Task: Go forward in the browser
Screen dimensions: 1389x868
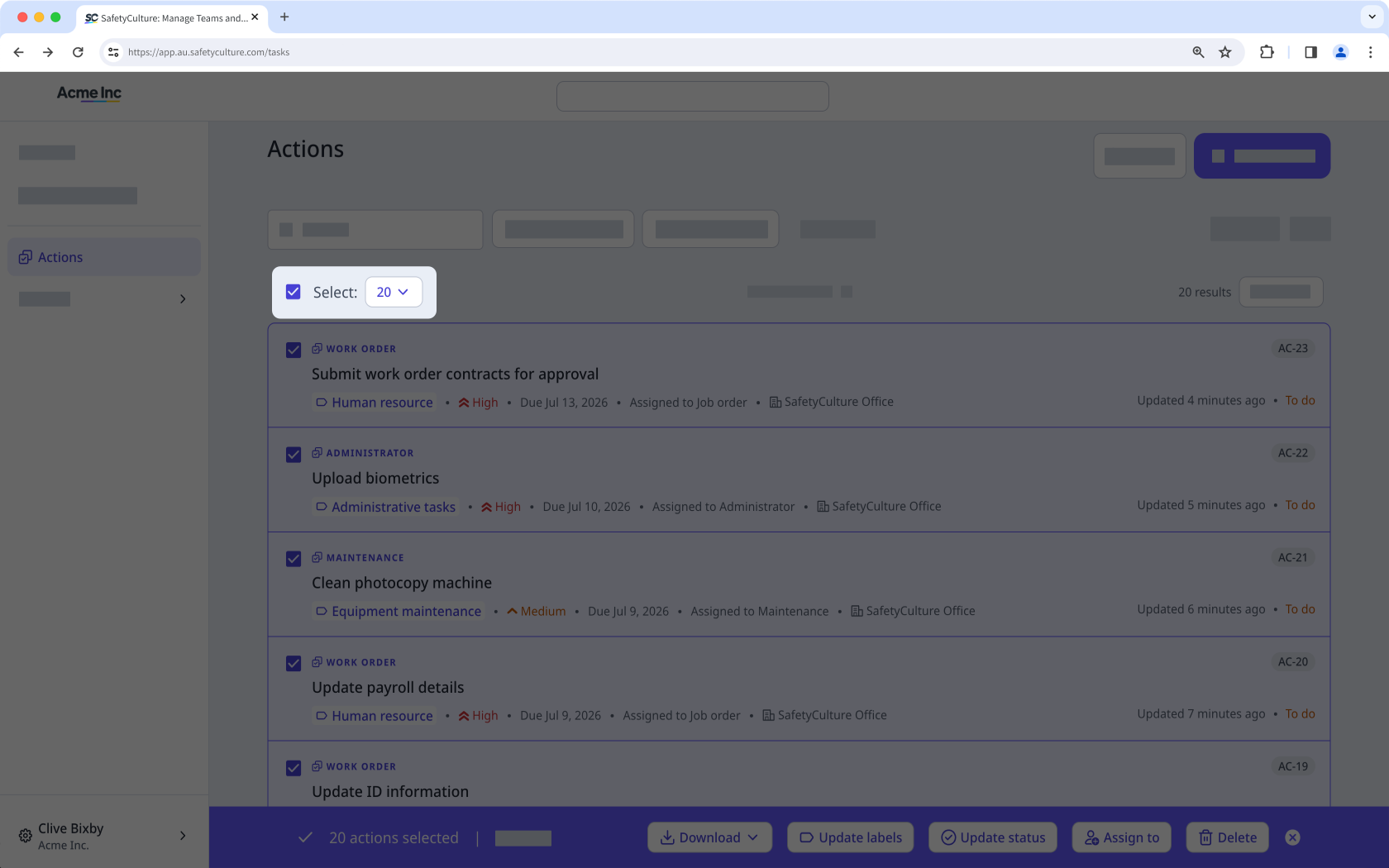Action: 48,52
